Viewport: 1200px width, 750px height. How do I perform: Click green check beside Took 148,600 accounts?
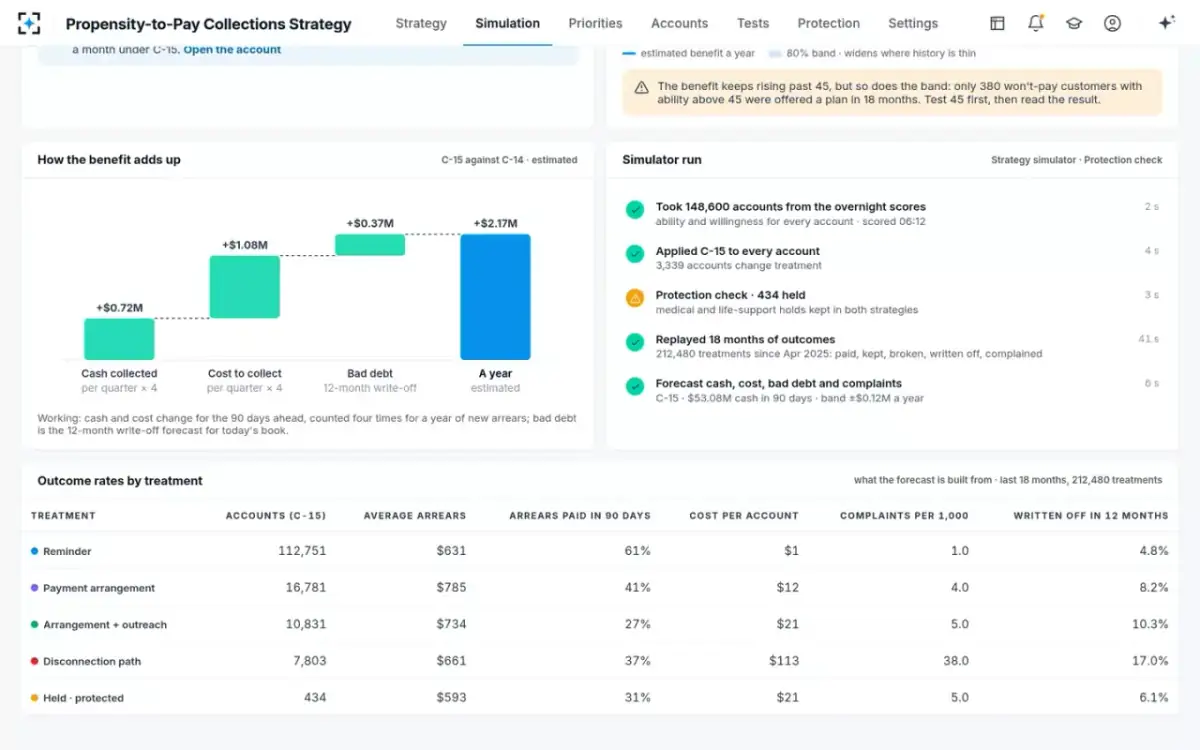click(x=634, y=210)
